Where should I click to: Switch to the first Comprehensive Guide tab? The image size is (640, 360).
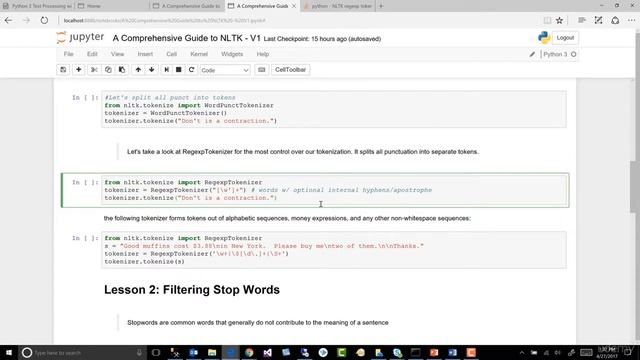187,6
